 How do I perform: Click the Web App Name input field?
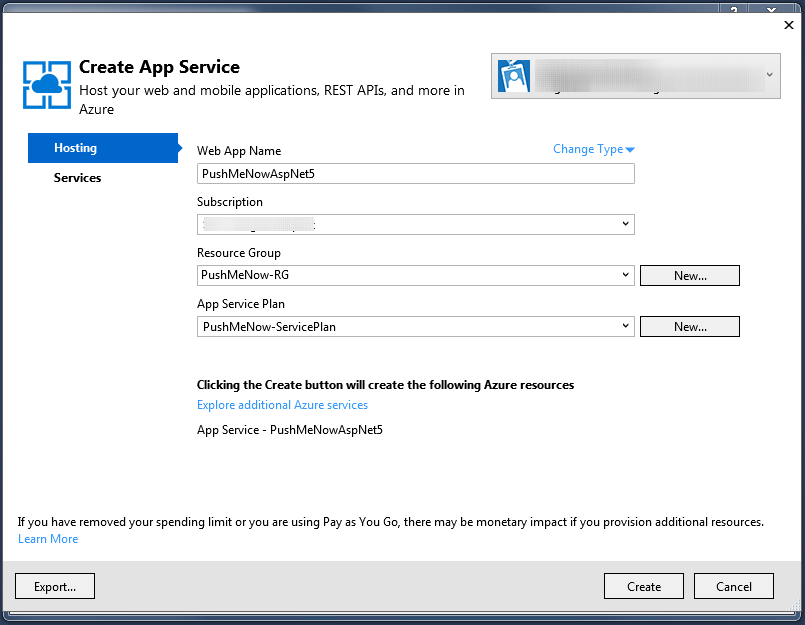pos(415,174)
